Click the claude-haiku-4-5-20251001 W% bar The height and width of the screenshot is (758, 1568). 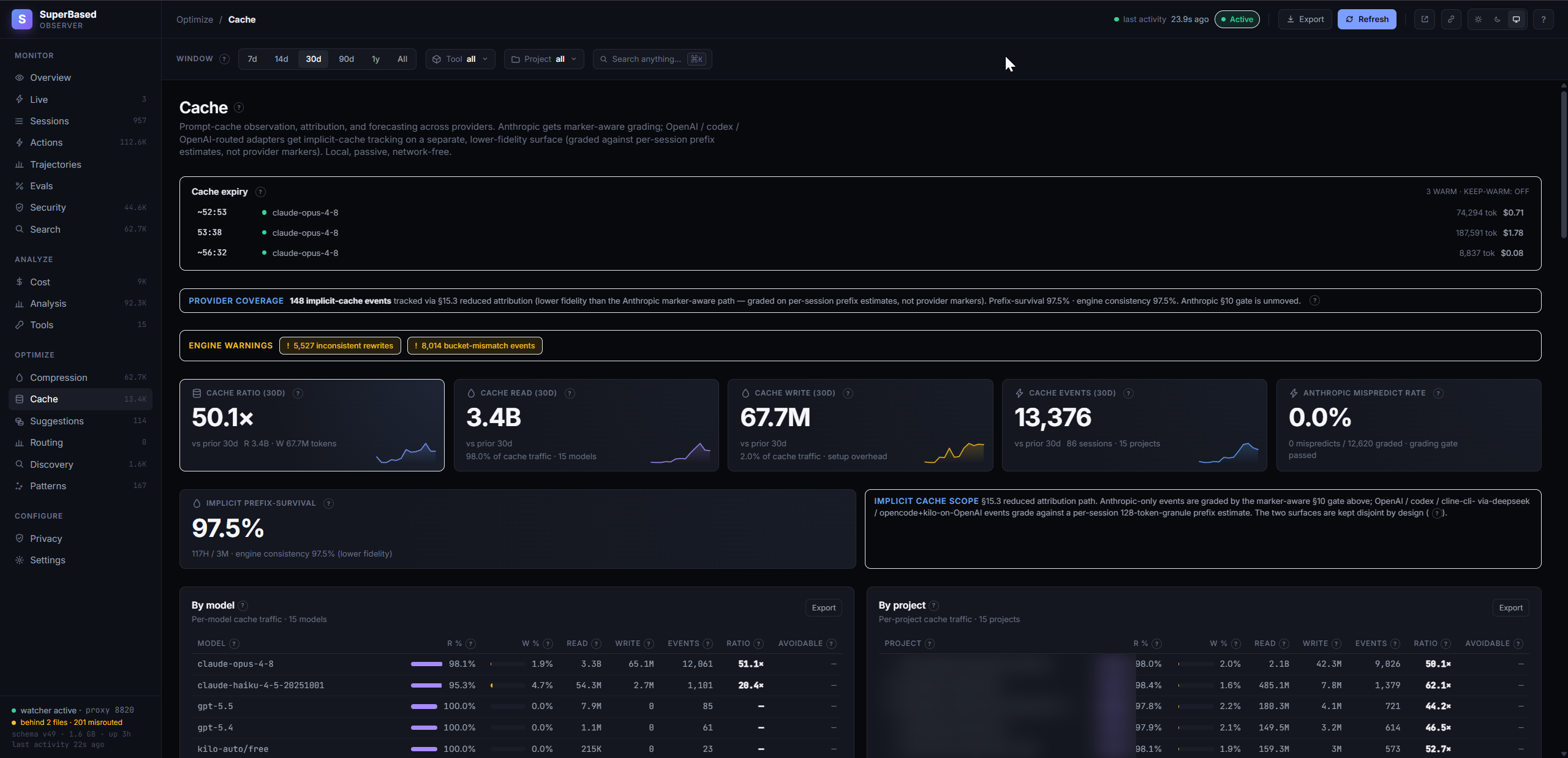508,686
